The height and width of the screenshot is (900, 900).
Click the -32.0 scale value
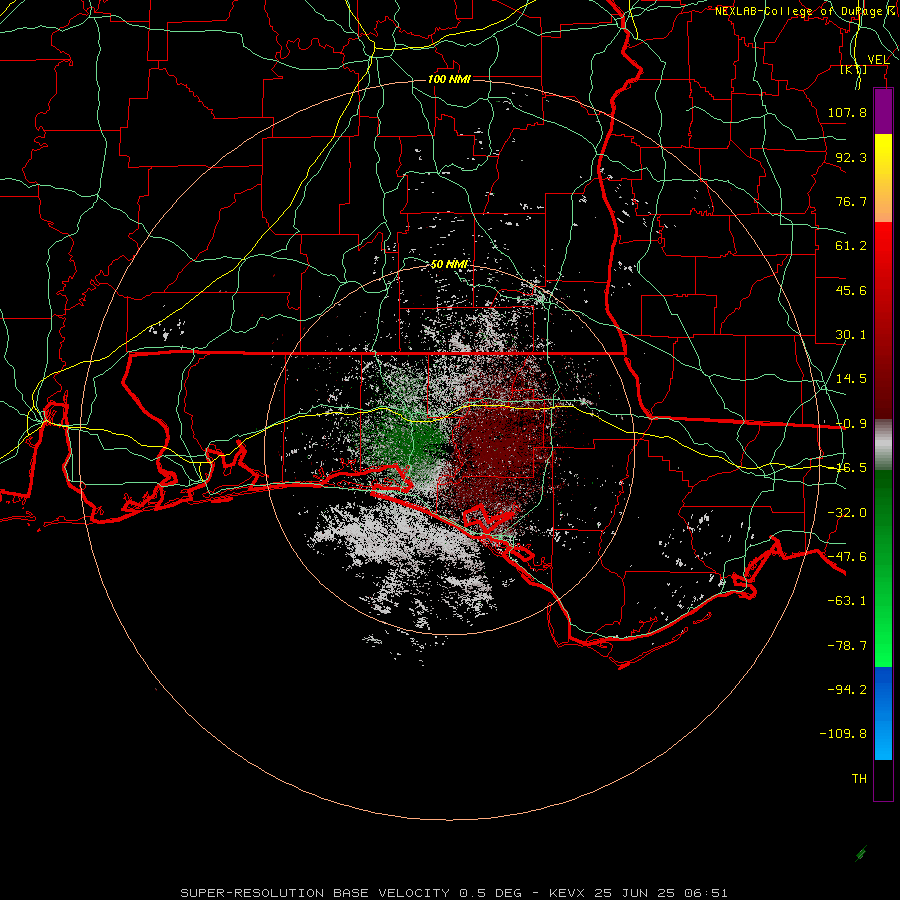[847, 513]
